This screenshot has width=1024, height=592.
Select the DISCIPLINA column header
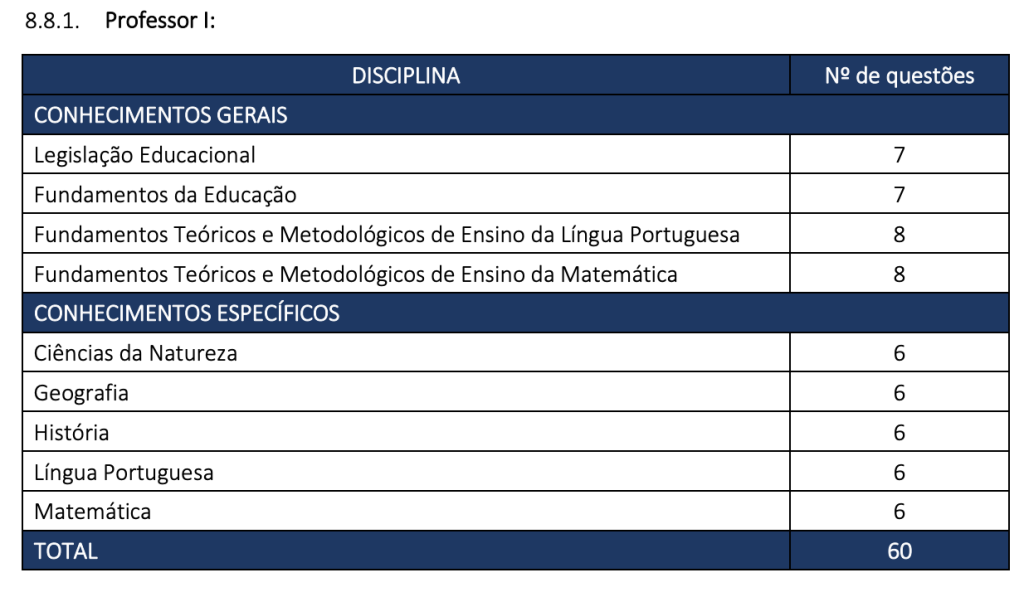[405, 76]
